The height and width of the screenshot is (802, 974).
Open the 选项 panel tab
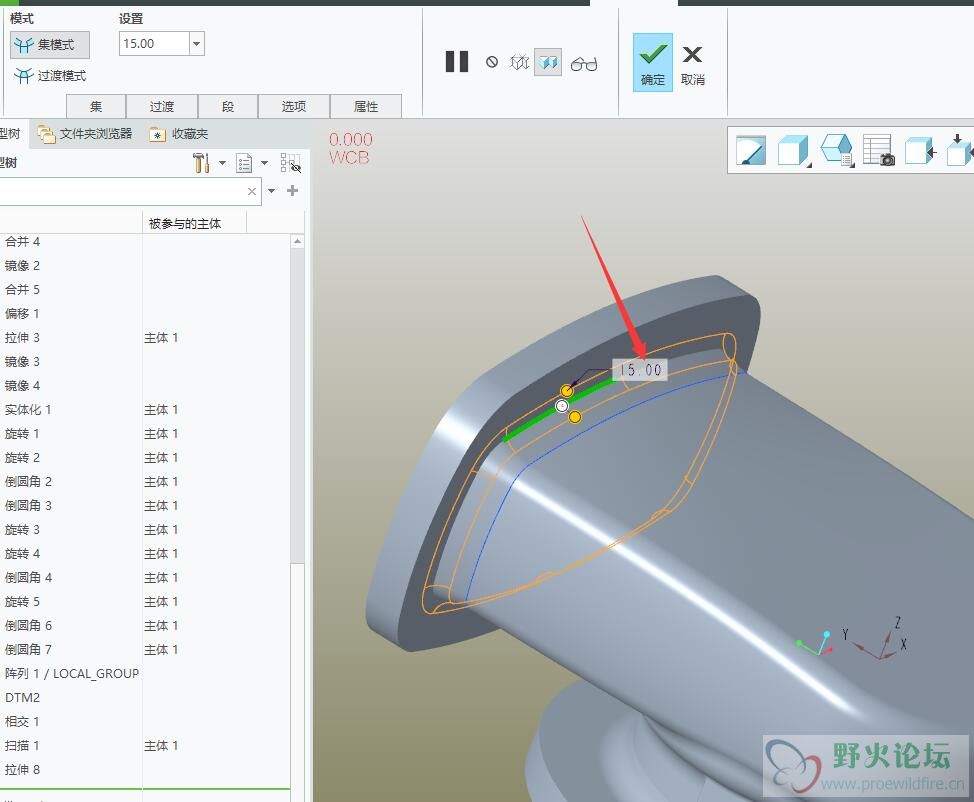293,107
